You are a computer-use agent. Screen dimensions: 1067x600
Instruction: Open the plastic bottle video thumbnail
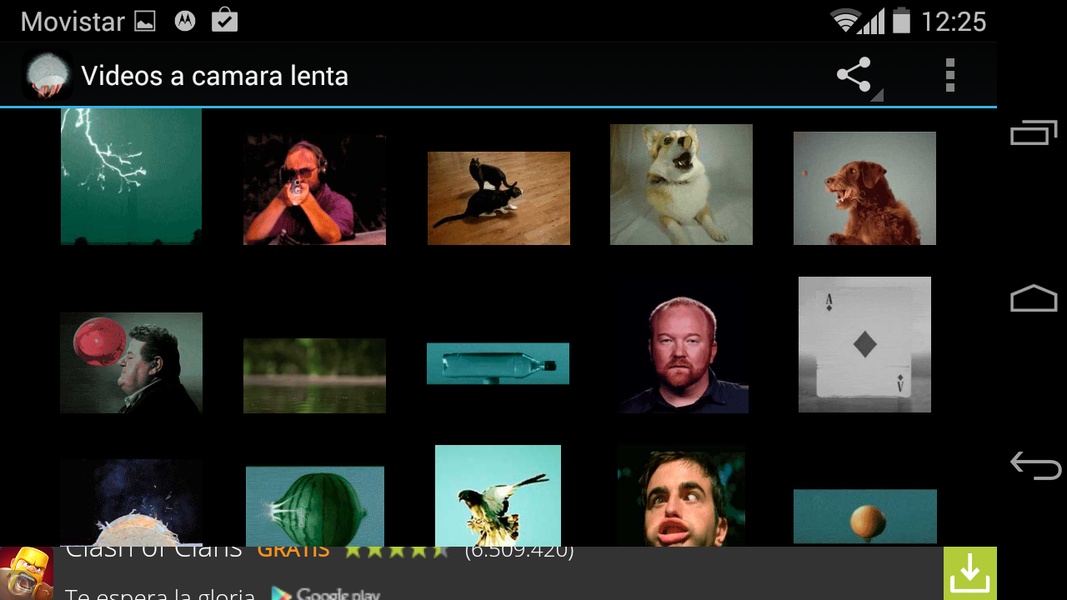[498, 363]
